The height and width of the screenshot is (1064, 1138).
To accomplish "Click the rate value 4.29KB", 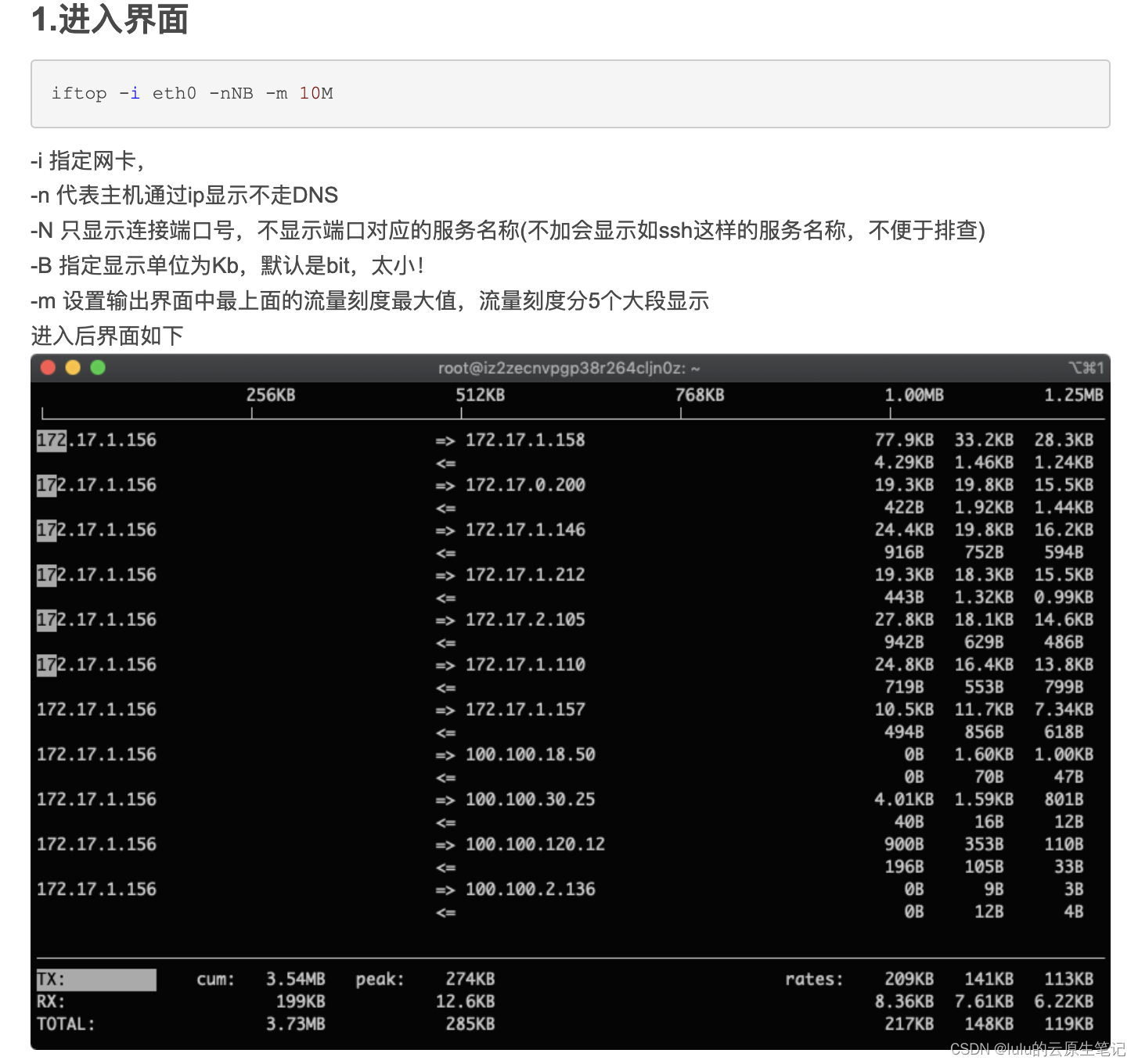I will 904,462.
